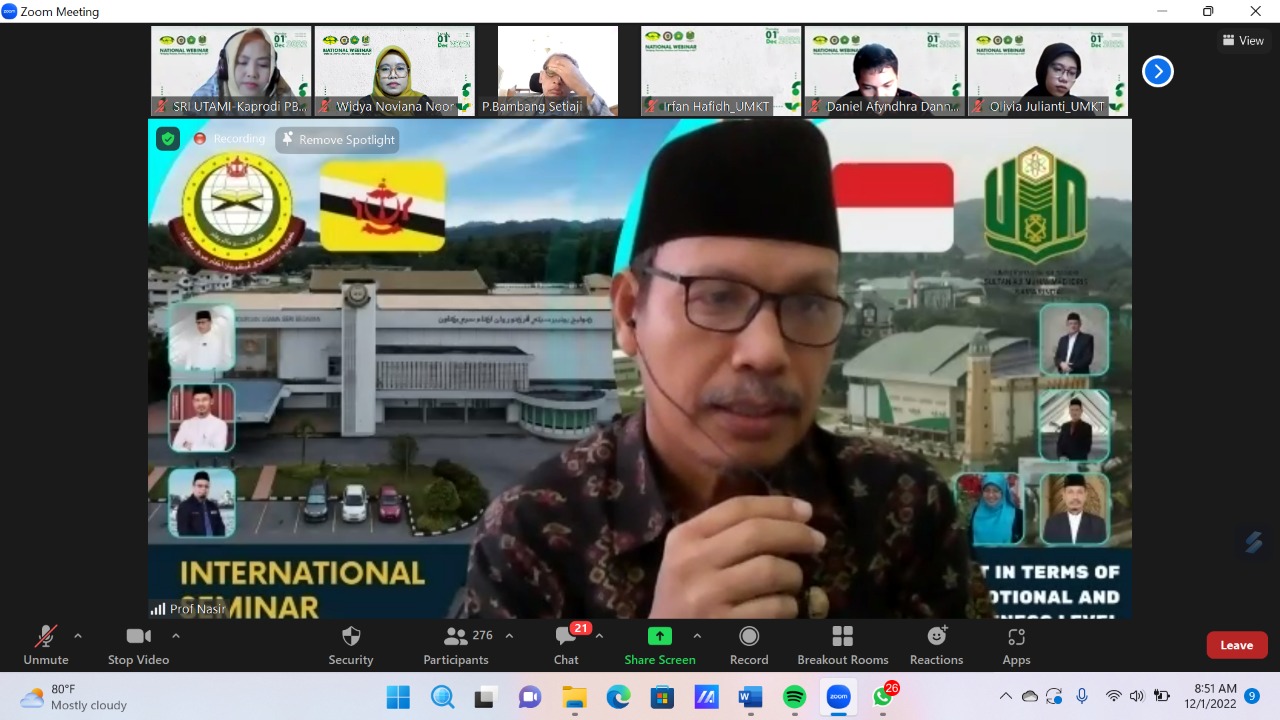This screenshot has width=1280, height=720.
Task: Click the green Share Screen button
Action: point(660,645)
